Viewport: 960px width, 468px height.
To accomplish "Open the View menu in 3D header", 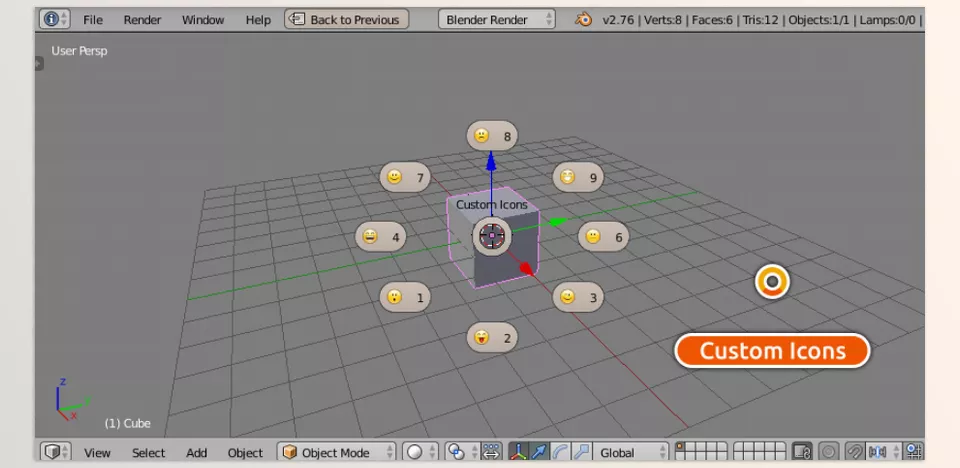I will (97, 453).
